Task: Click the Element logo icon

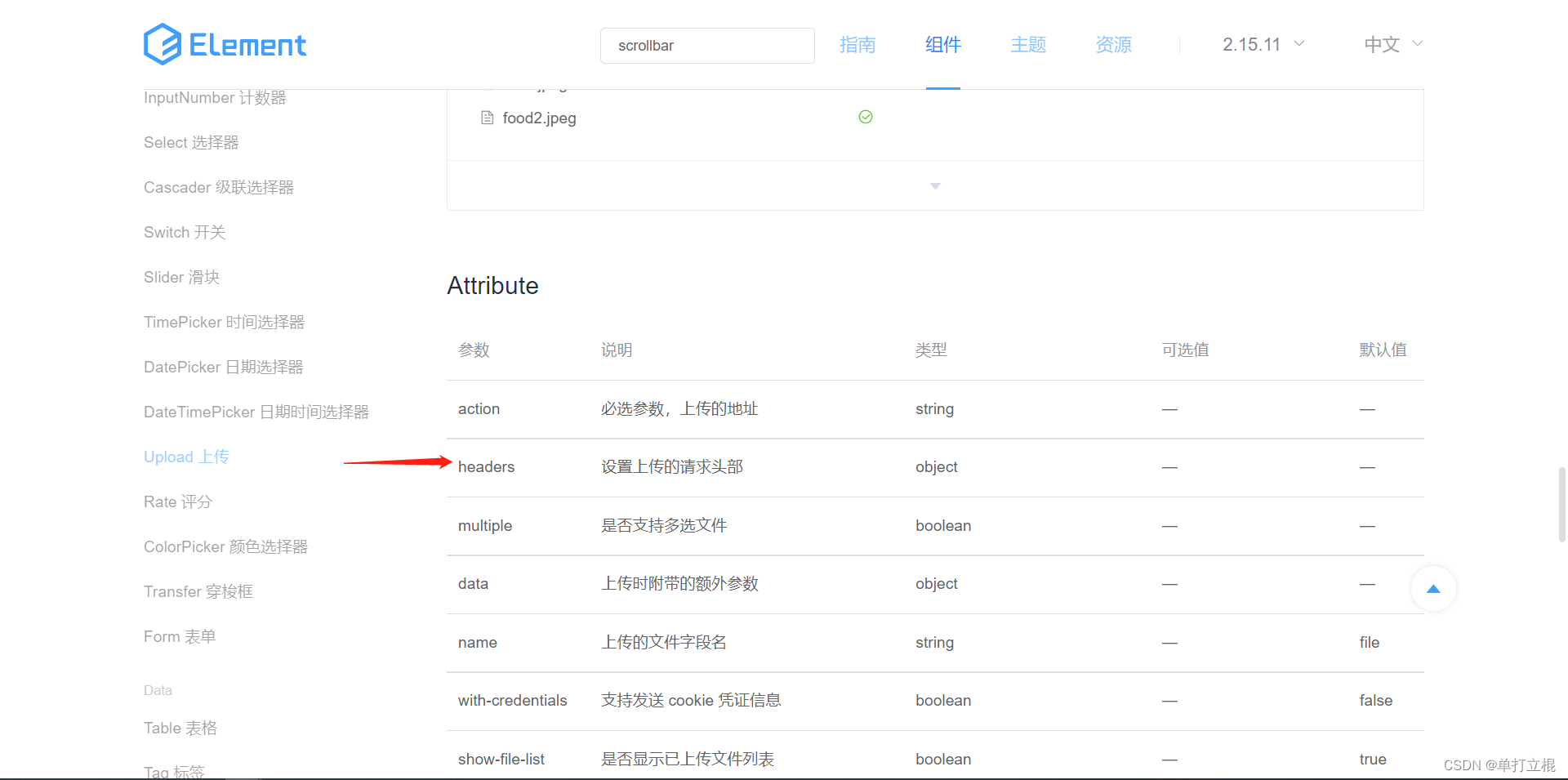Action: [x=162, y=44]
